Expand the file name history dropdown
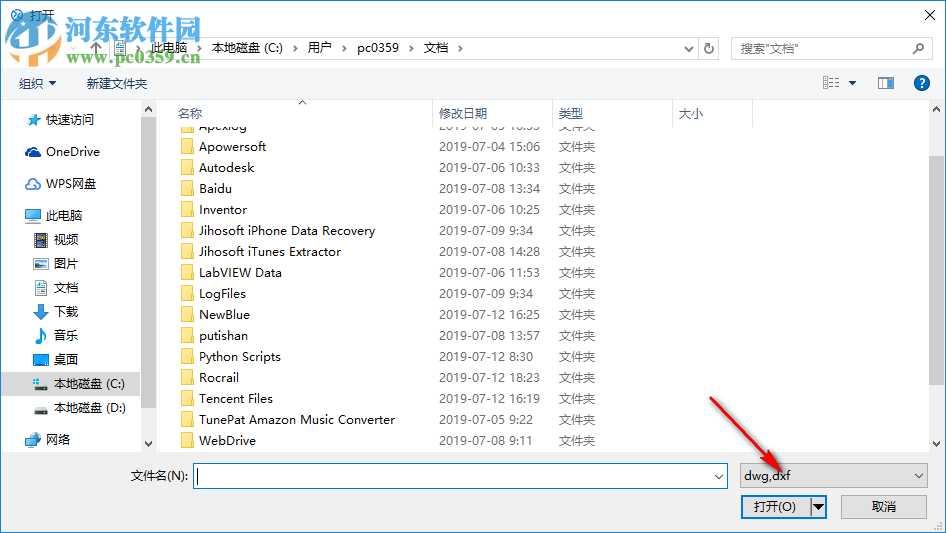 coord(719,476)
